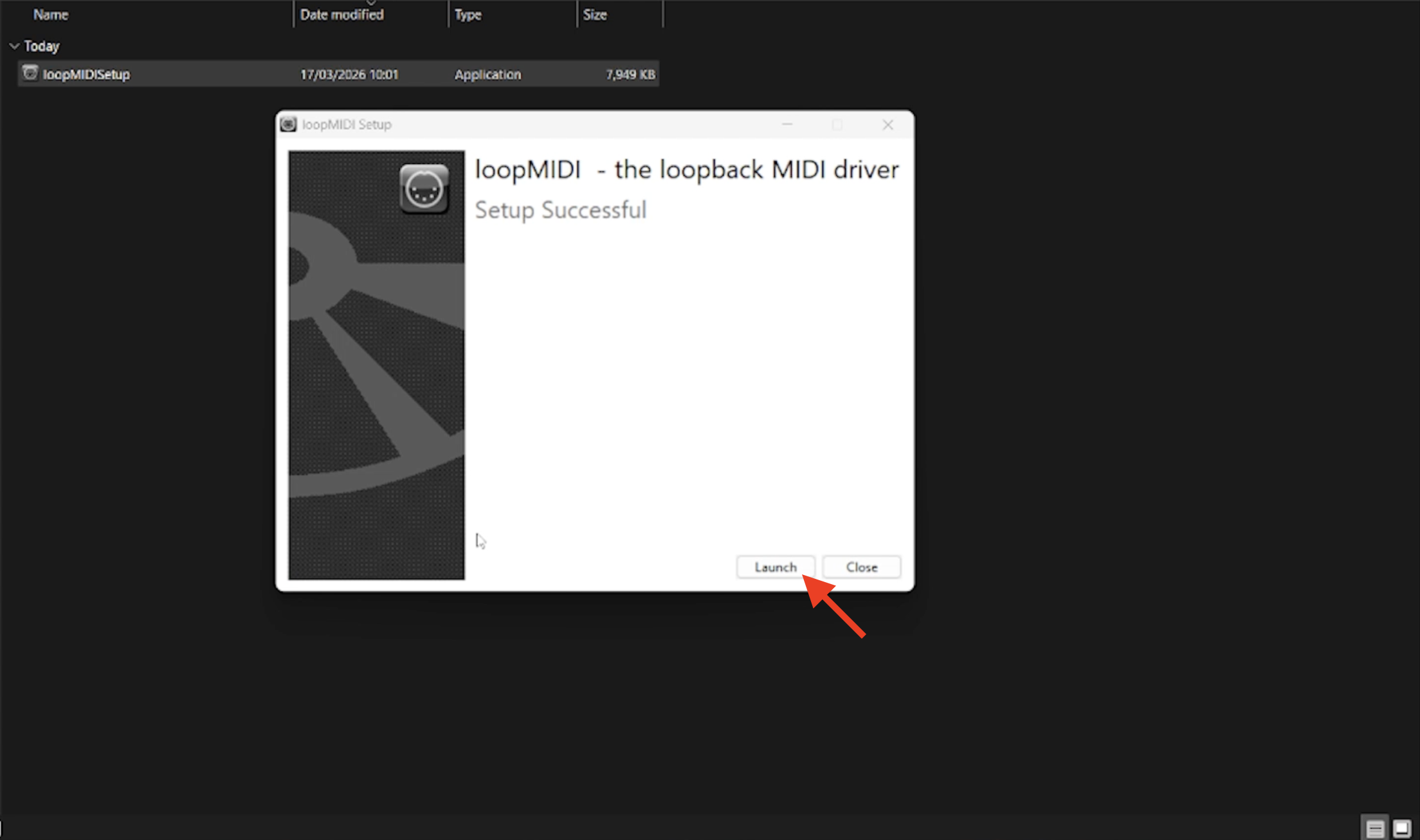Click the Size column header
The width and height of the screenshot is (1420, 840).
(x=595, y=14)
